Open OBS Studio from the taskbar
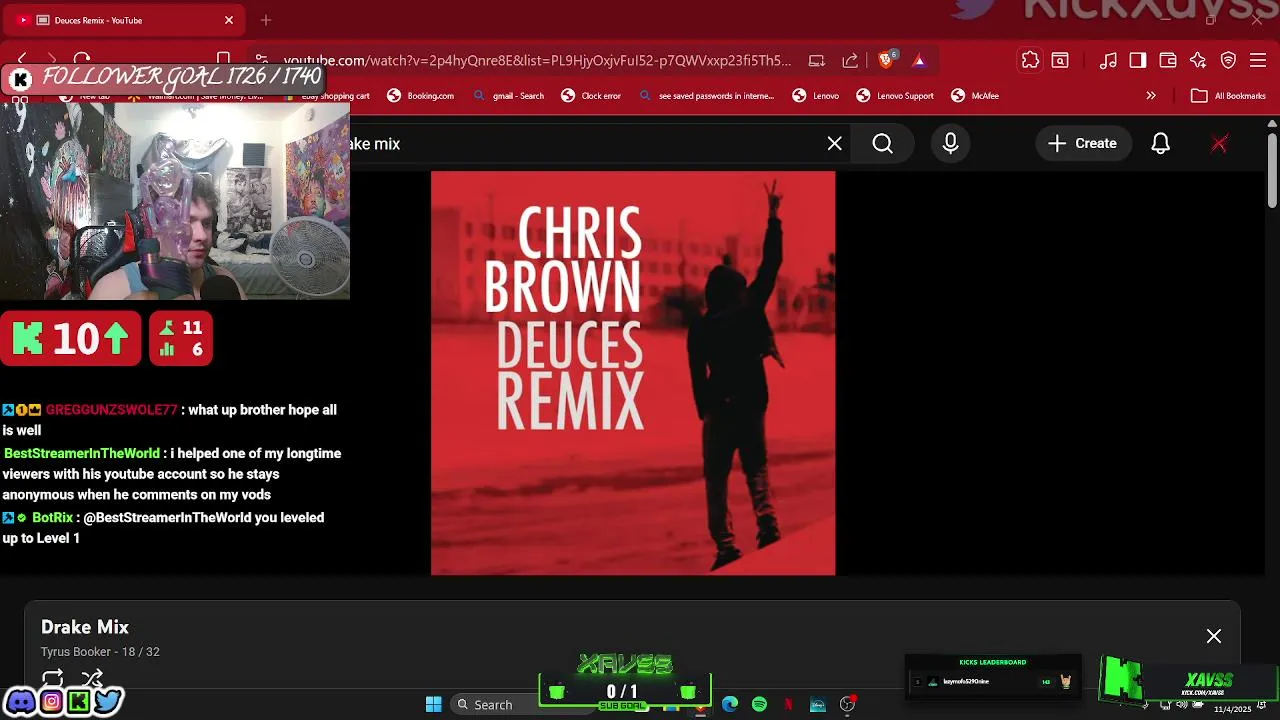This screenshot has height=720, width=1280. (x=847, y=705)
